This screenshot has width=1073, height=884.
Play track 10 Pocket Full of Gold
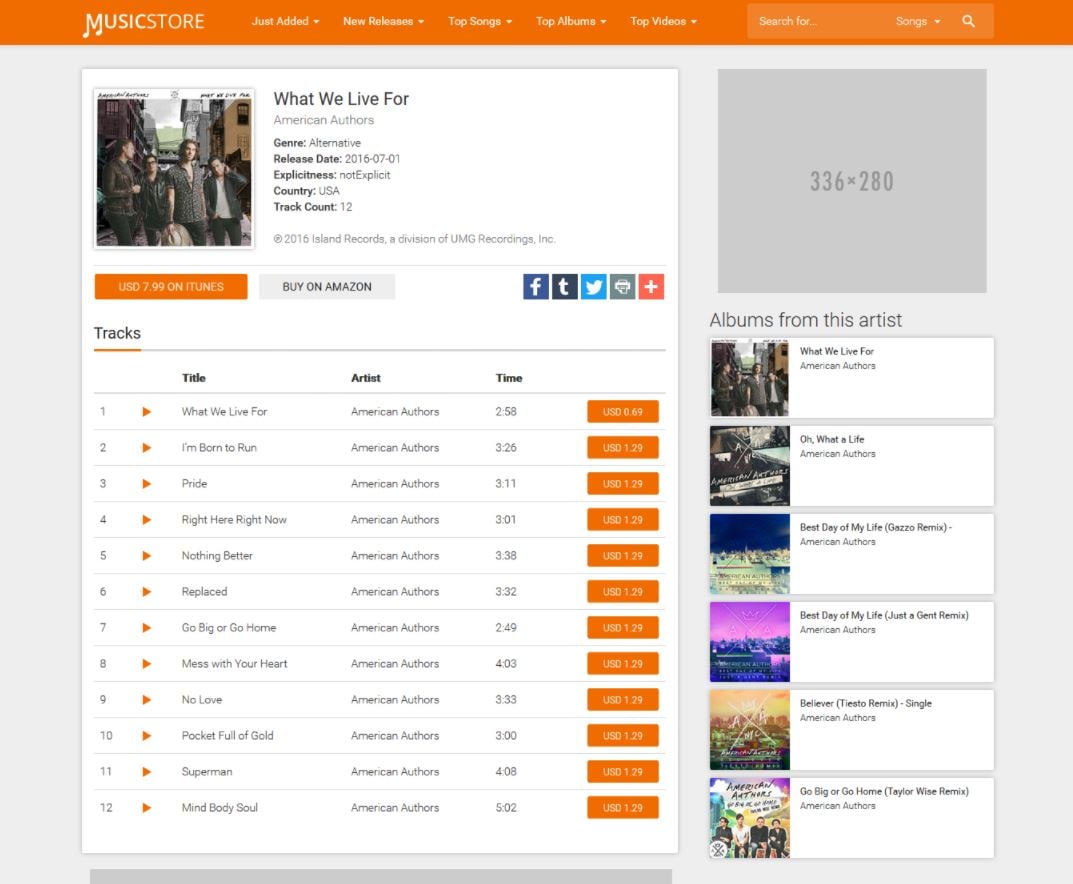146,736
